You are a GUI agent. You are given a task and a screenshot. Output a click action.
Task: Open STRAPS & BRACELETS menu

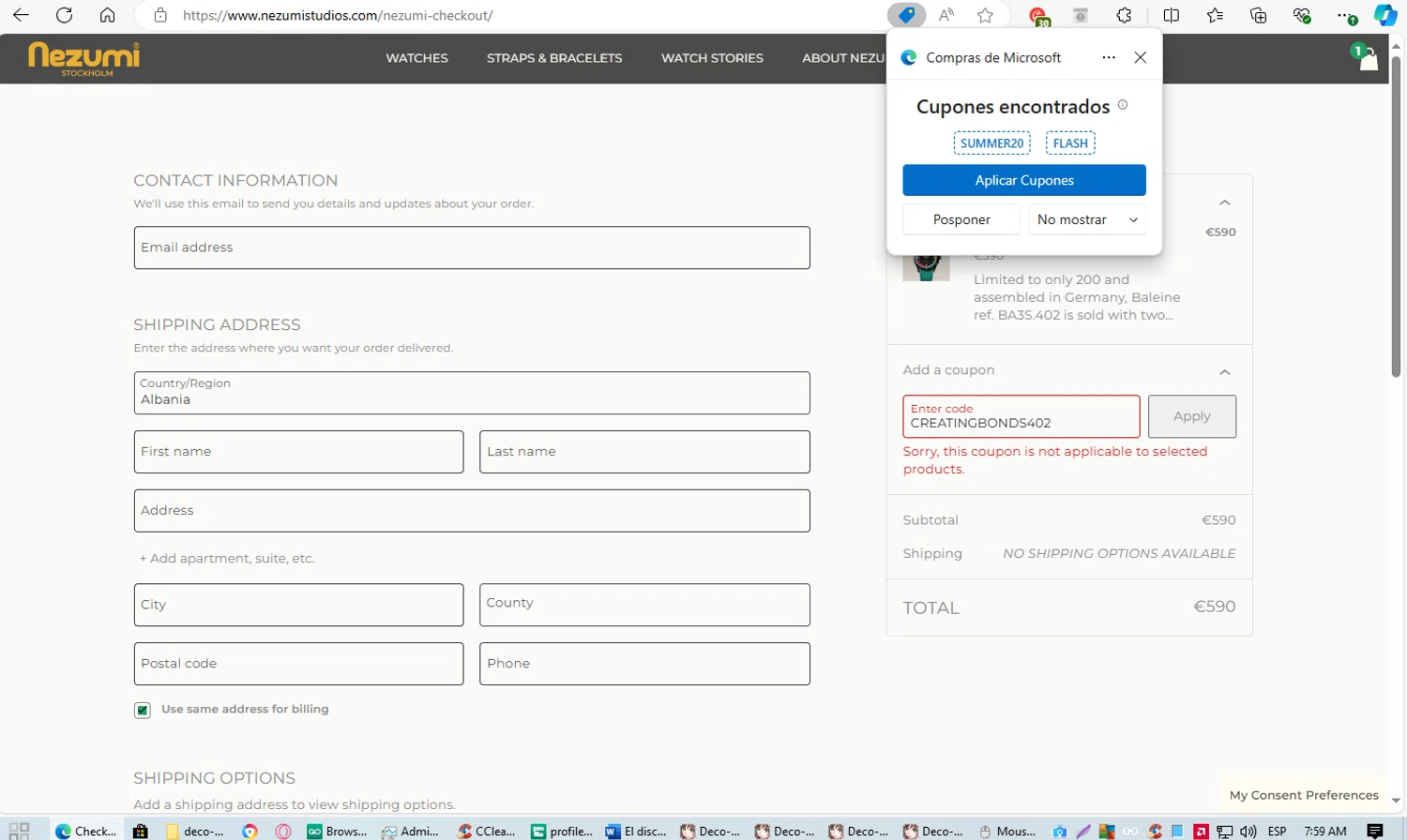coord(554,58)
